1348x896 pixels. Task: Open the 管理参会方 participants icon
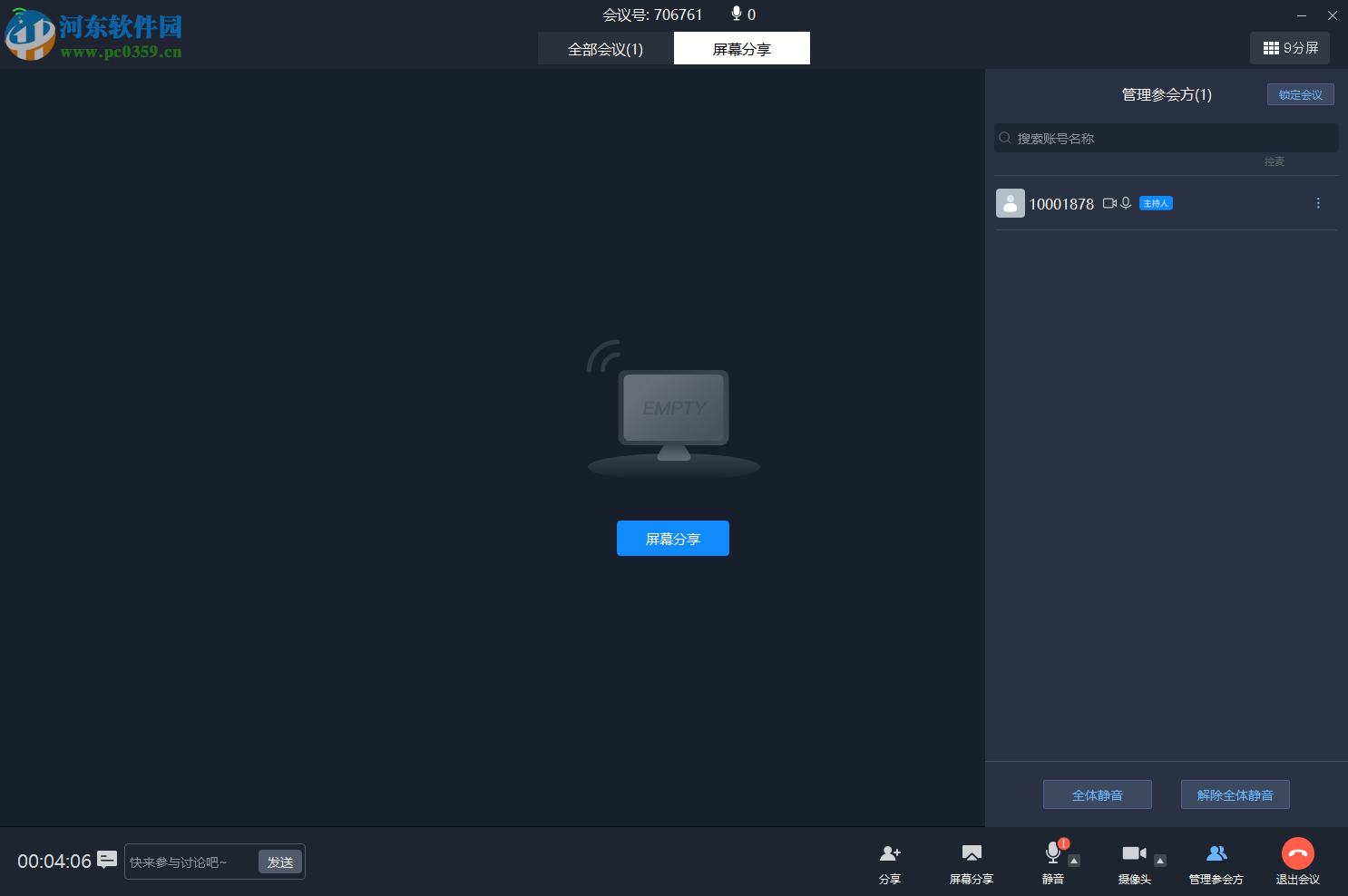pyautogui.click(x=1216, y=853)
